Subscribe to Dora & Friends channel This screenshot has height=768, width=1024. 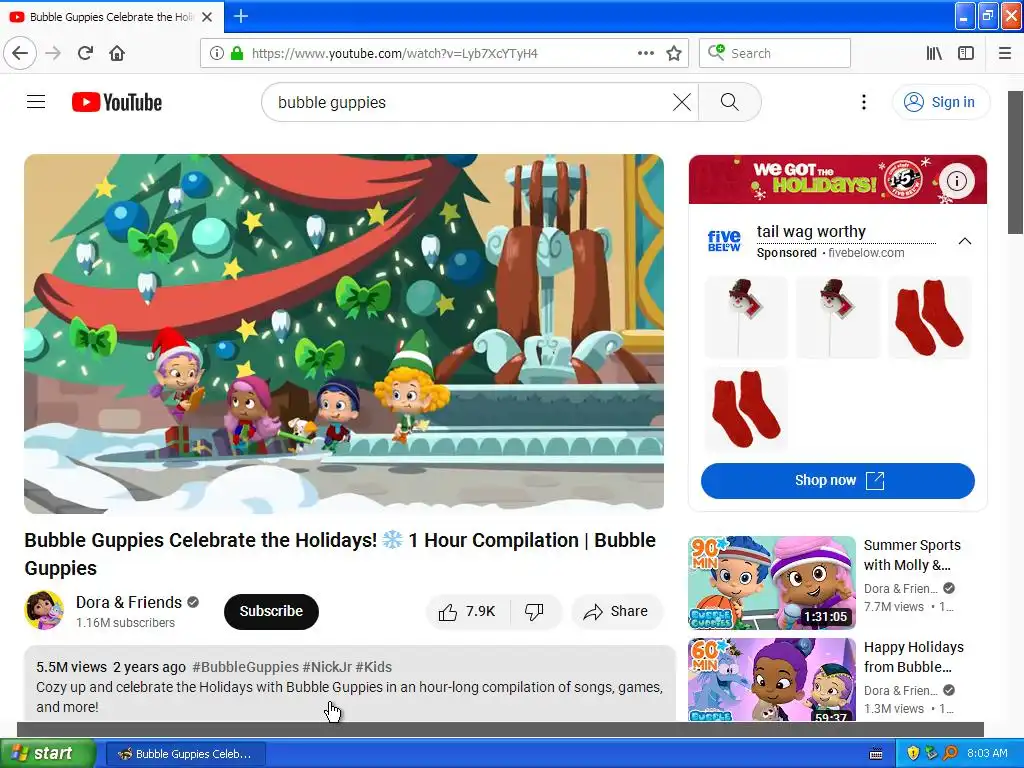271,611
